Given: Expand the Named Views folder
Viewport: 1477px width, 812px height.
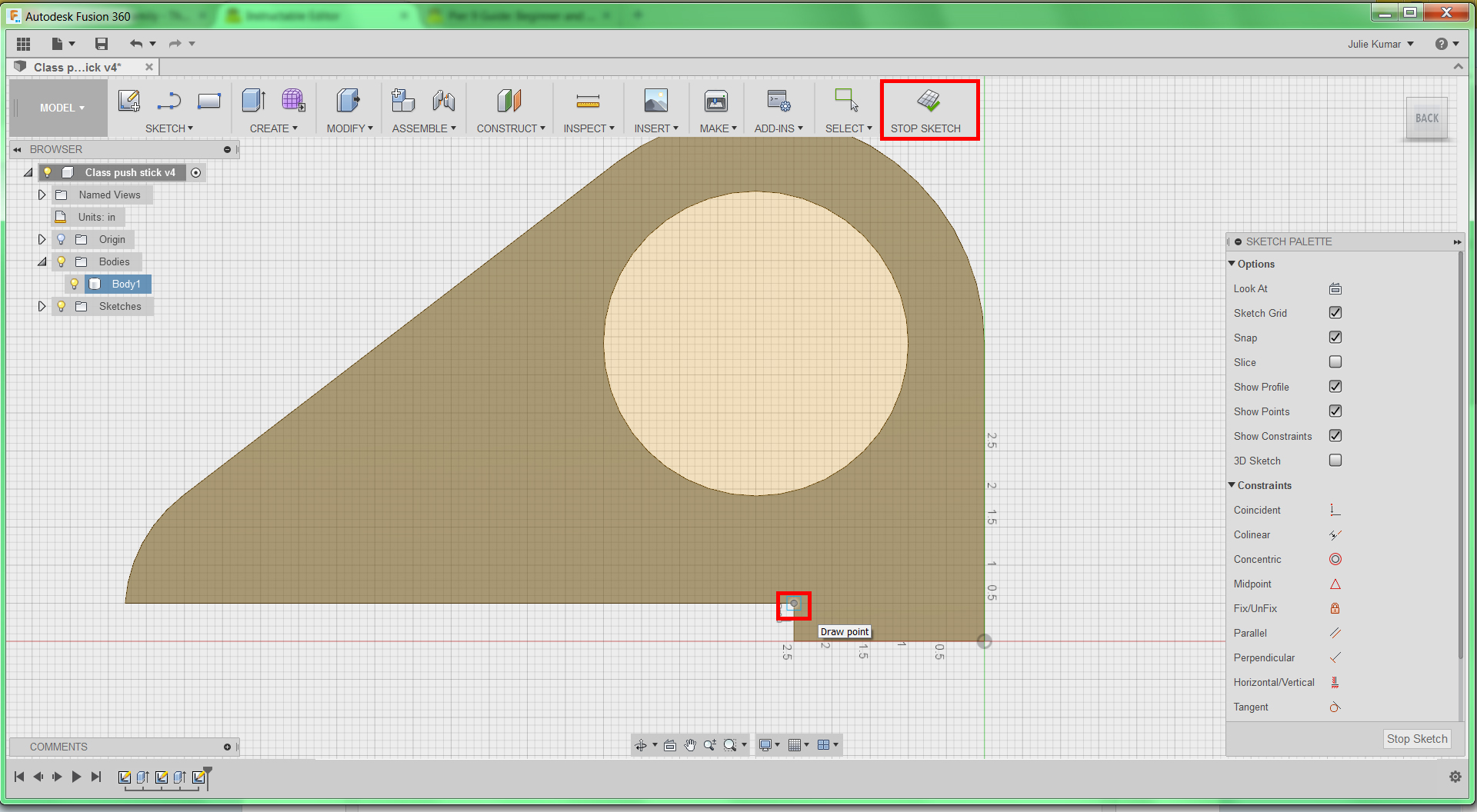Looking at the screenshot, I should (42, 195).
